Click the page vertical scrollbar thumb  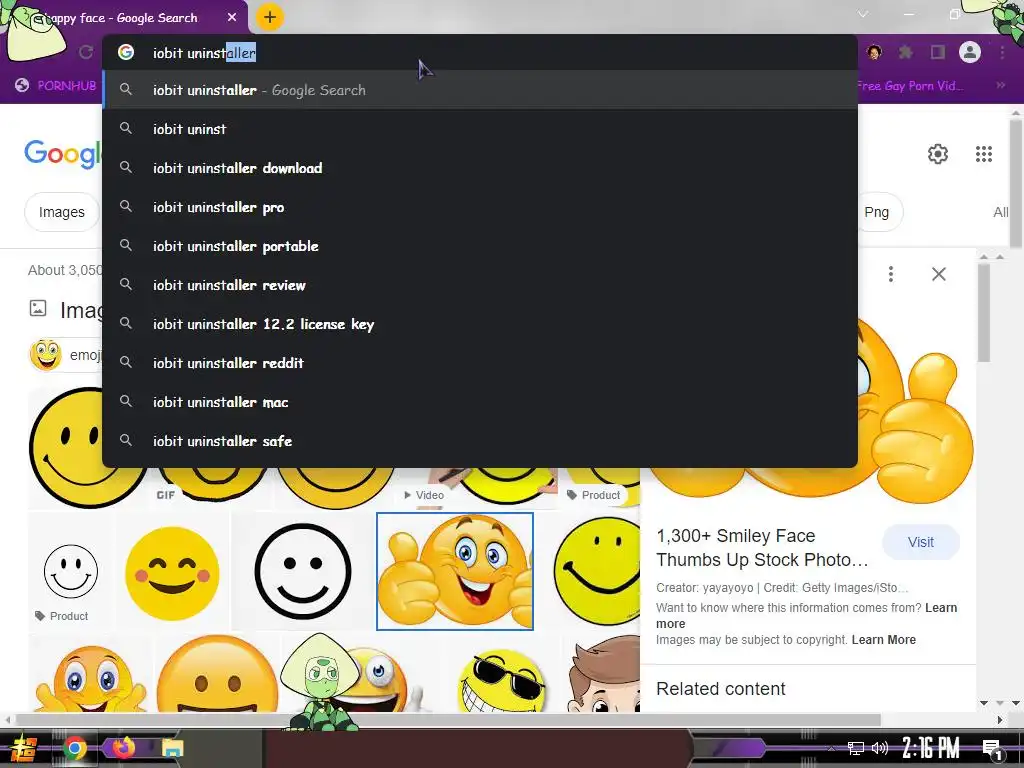pos(1016,183)
